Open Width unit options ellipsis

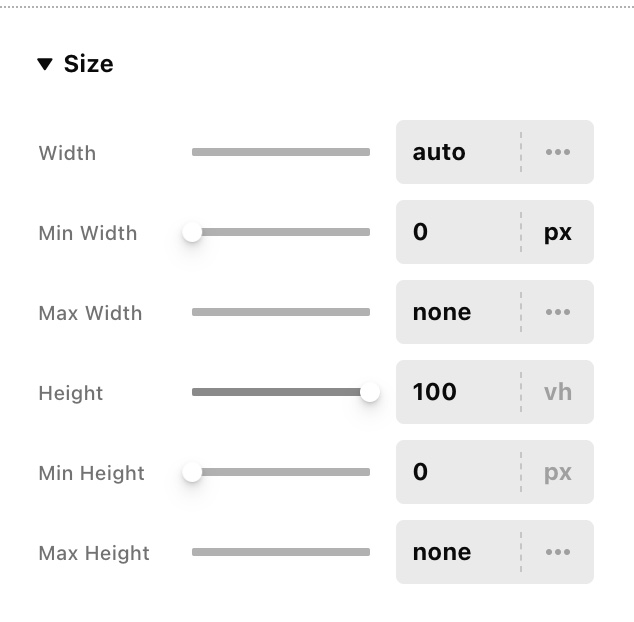point(557,152)
